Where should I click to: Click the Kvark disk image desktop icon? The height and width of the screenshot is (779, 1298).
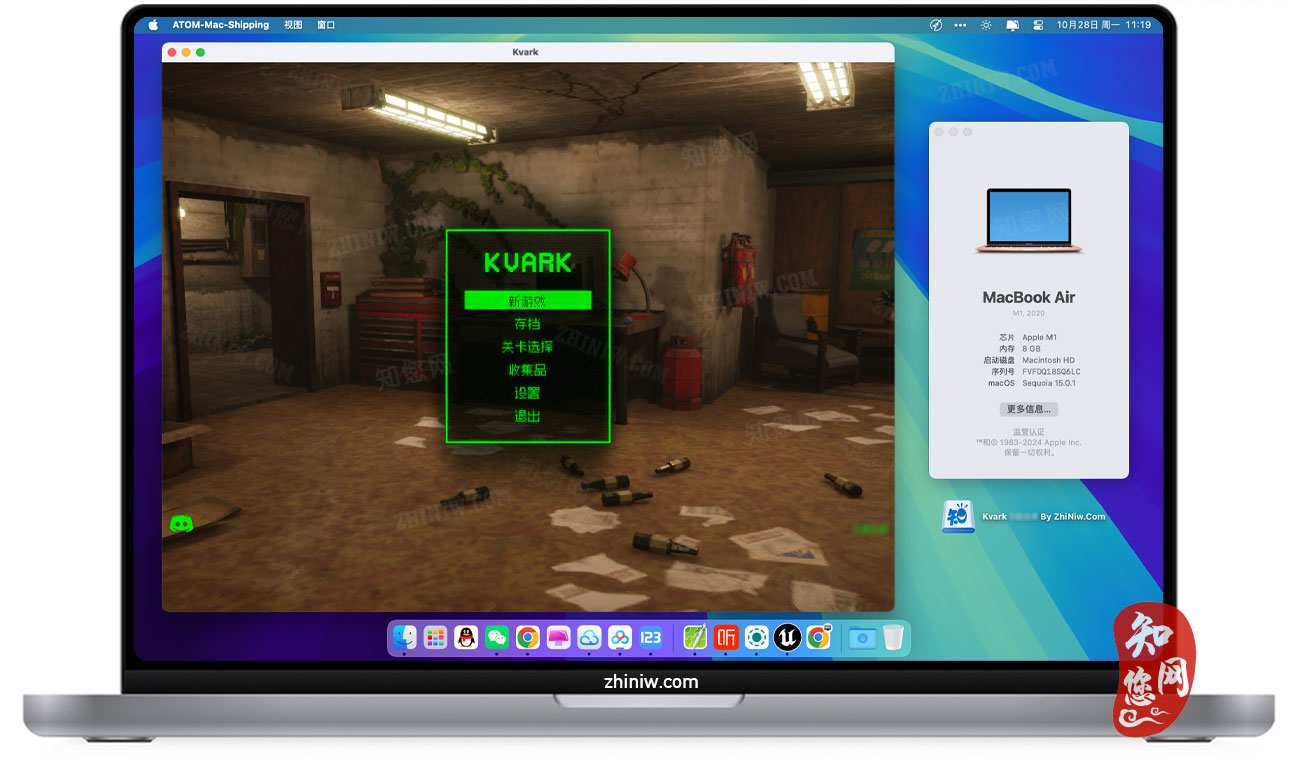[x=958, y=517]
